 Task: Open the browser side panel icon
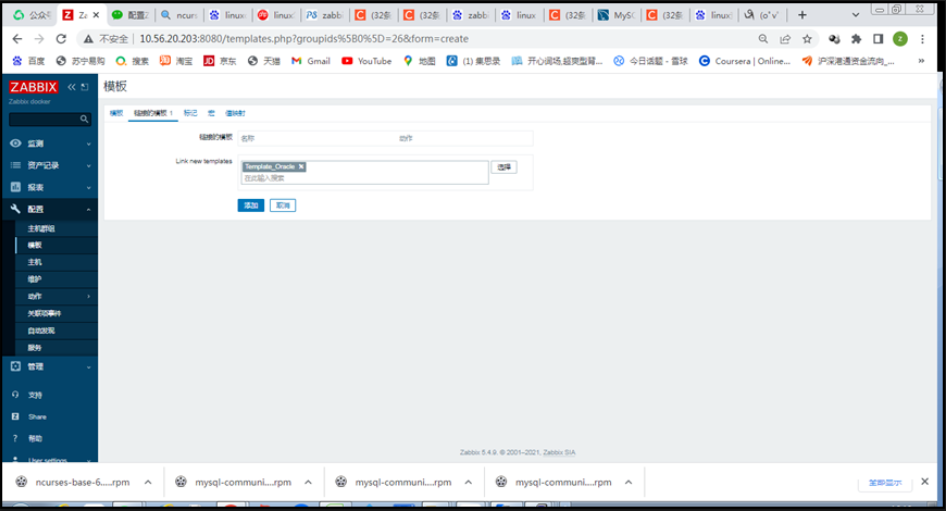click(x=878, y=39)
